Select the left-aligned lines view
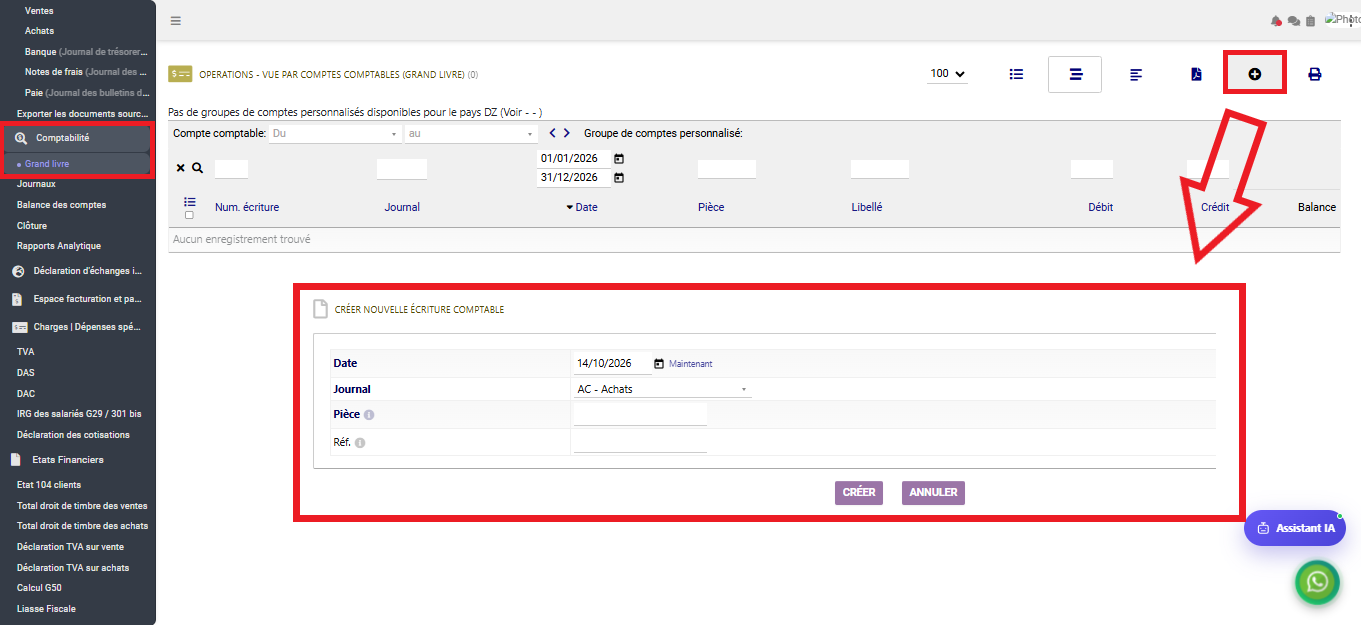The image size is (1361, 625). point(1136,74)
